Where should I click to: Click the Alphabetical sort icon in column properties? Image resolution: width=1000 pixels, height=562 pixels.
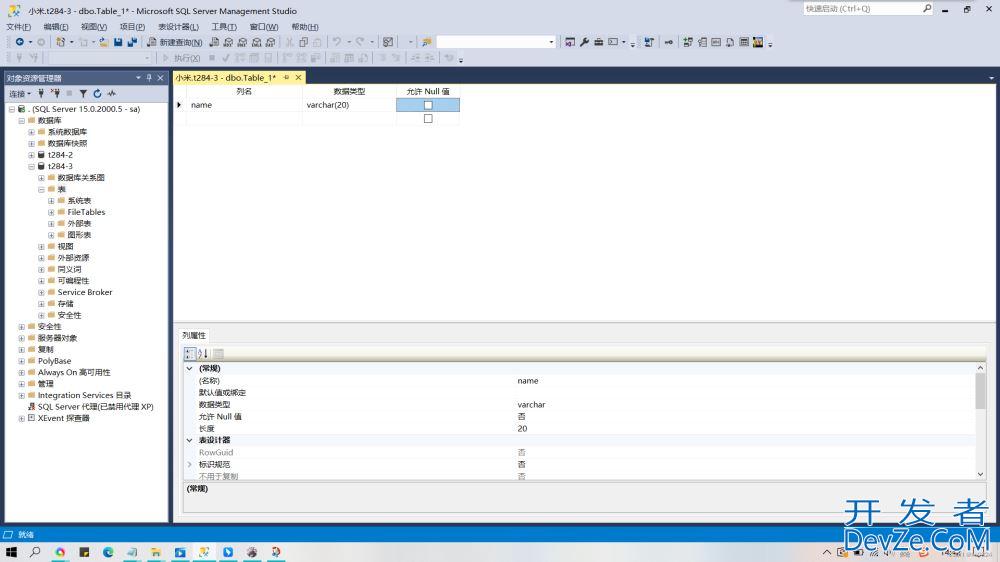pos(203,353)
